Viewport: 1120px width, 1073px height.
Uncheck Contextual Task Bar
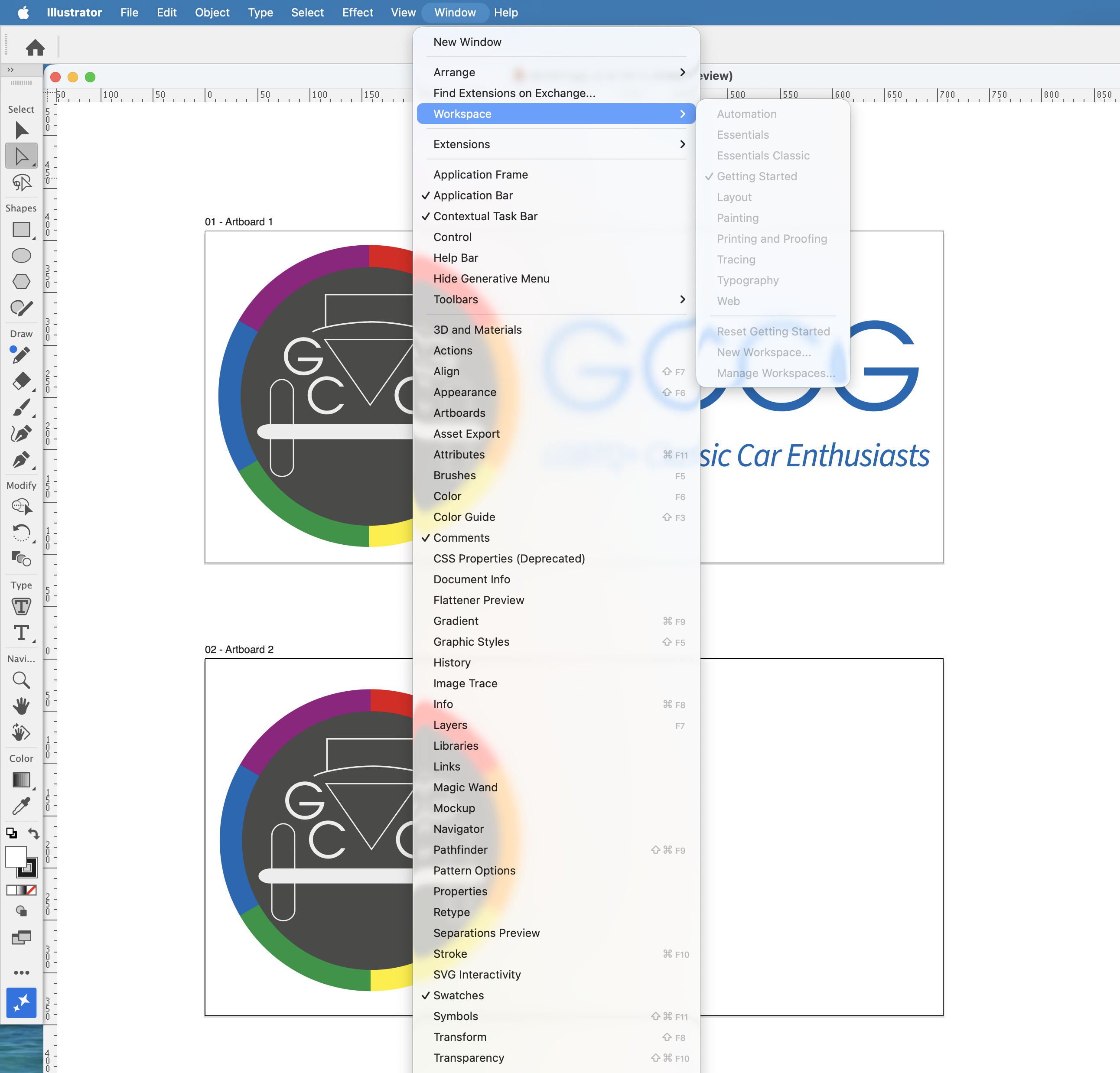pyautogui.click(x=485, y=216)
